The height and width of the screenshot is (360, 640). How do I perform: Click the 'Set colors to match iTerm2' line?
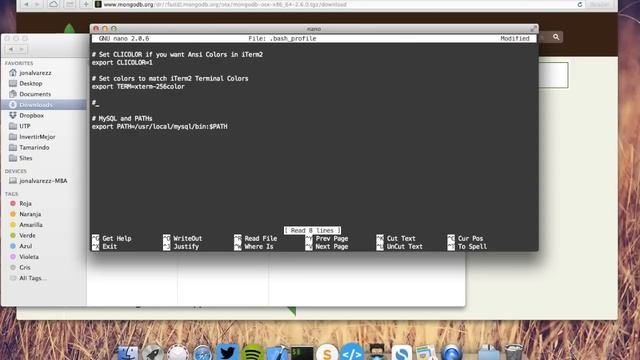[x=170, y=78]
